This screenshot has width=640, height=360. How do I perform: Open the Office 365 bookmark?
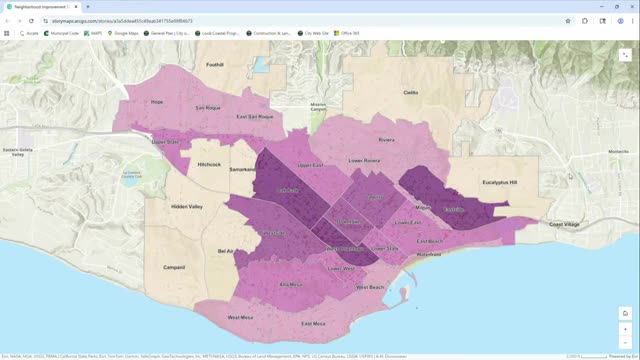(347, 33)
